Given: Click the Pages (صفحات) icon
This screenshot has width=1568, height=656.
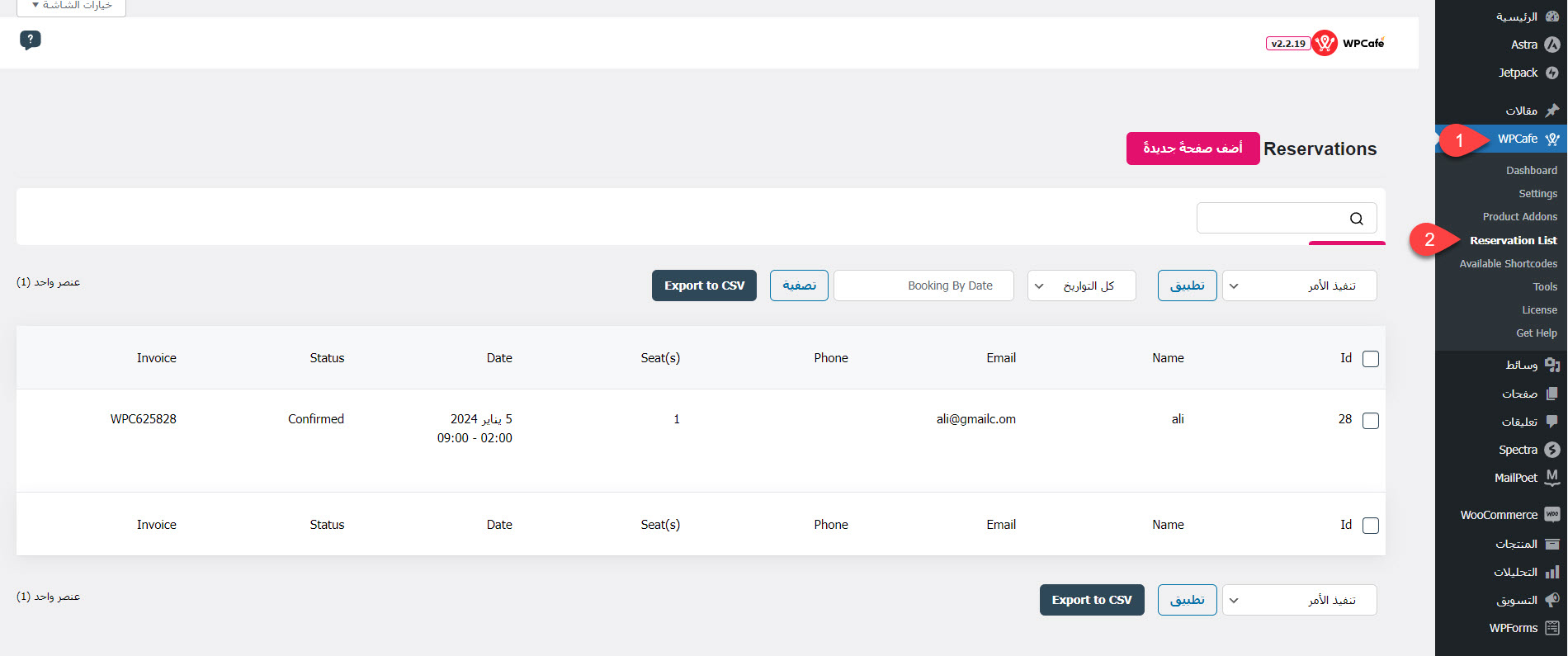Looking at the screenshot, I should pyautogui.click(x=1551, y=394).
